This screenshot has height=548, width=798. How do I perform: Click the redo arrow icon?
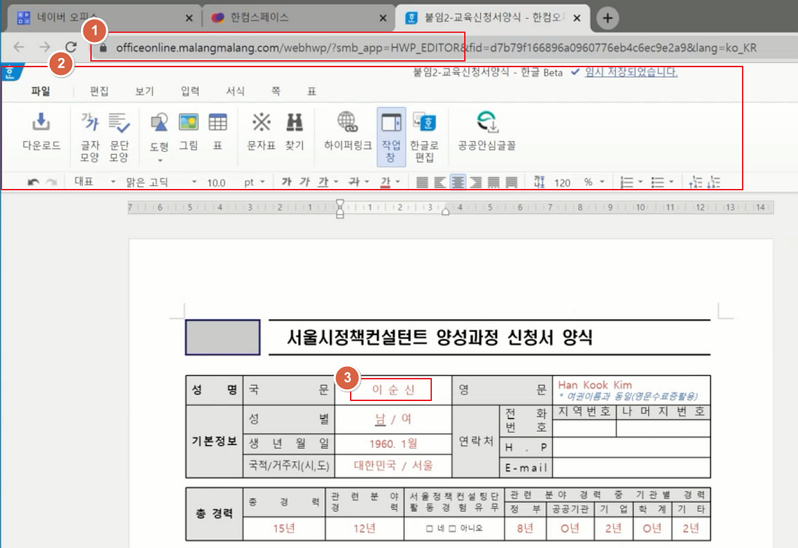pos(51,182)
